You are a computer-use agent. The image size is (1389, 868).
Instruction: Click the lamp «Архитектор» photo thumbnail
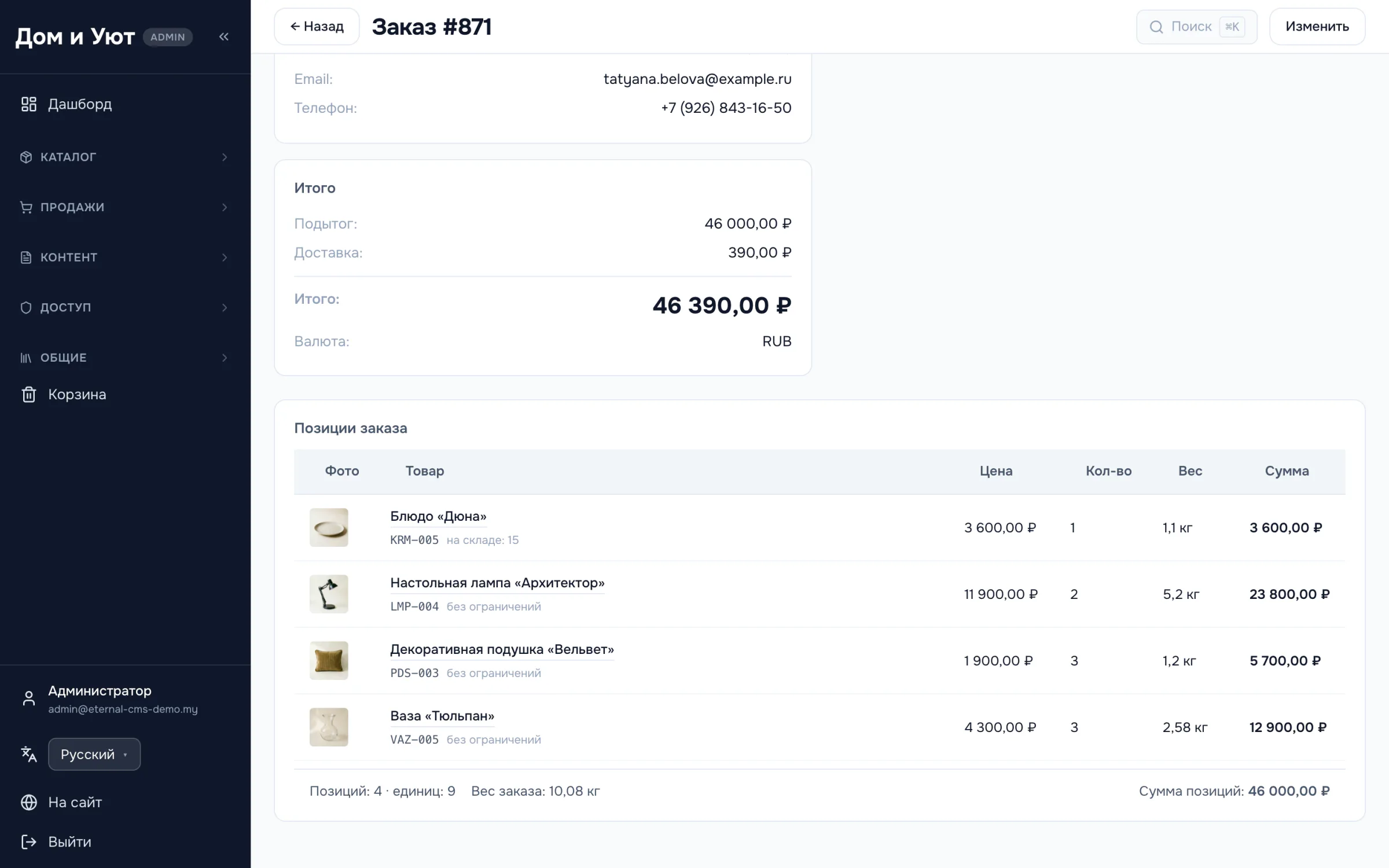click(x=329, y=594)
